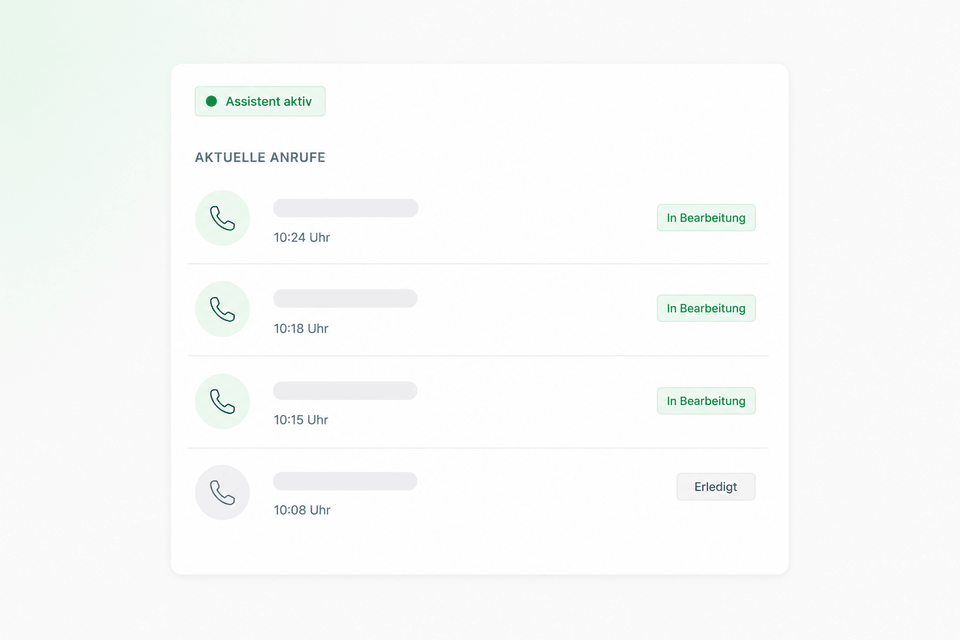Open the caller name placeholder above 10:15 Uhr

pos(345,390)
